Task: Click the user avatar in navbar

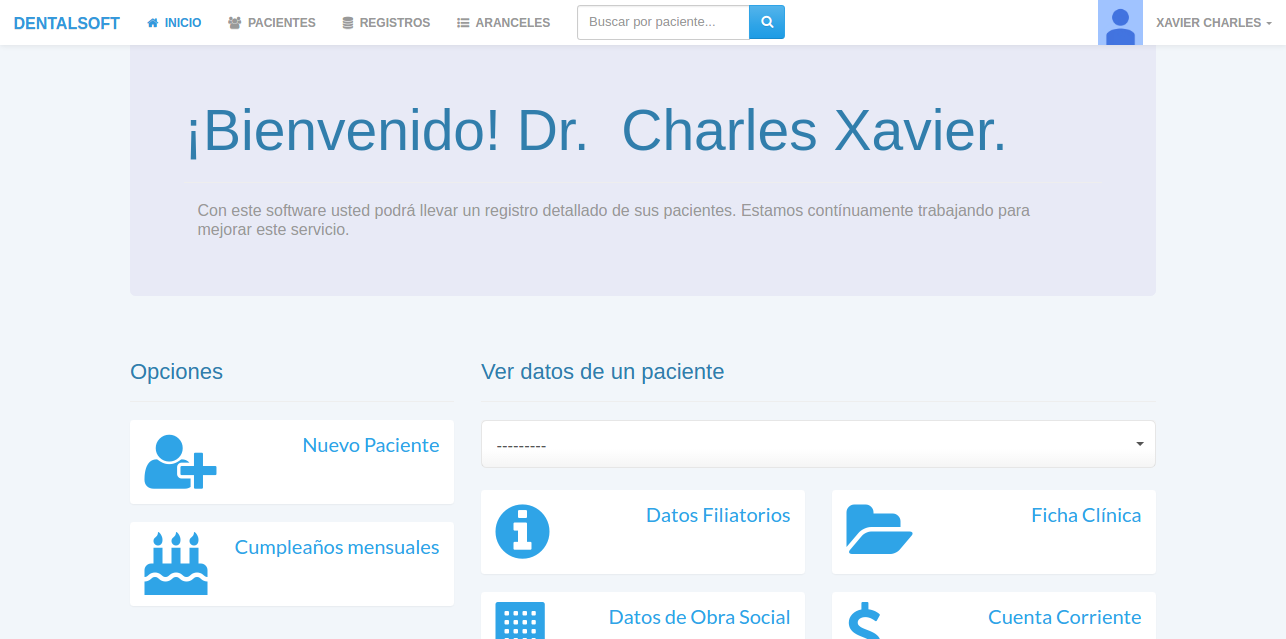Action: [1120, 23]
